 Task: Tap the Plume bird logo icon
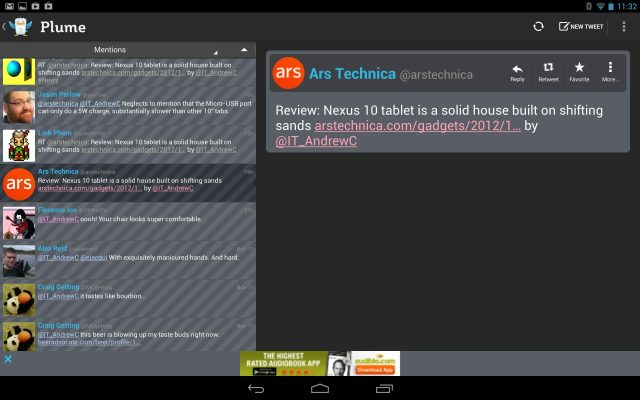click(20, 27)
